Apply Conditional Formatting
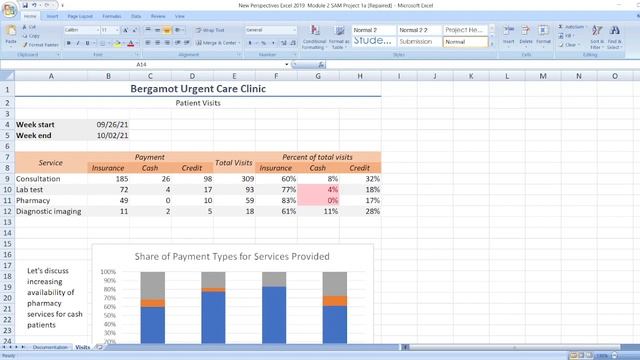 (314, 37)
